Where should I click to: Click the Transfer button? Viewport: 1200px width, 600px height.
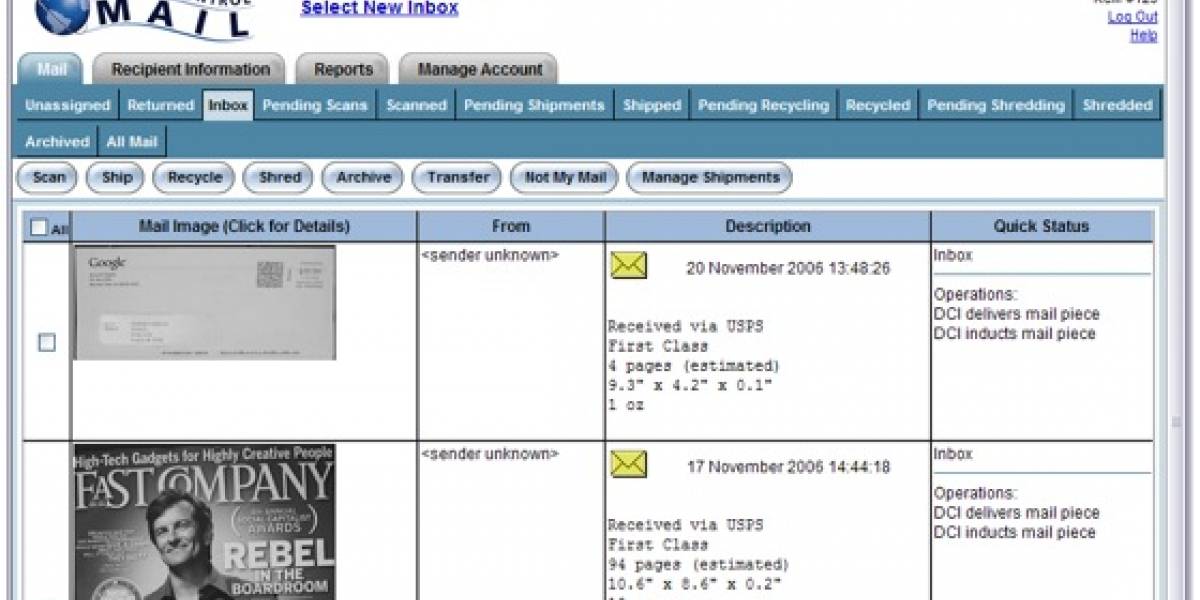tap(458, 177)
